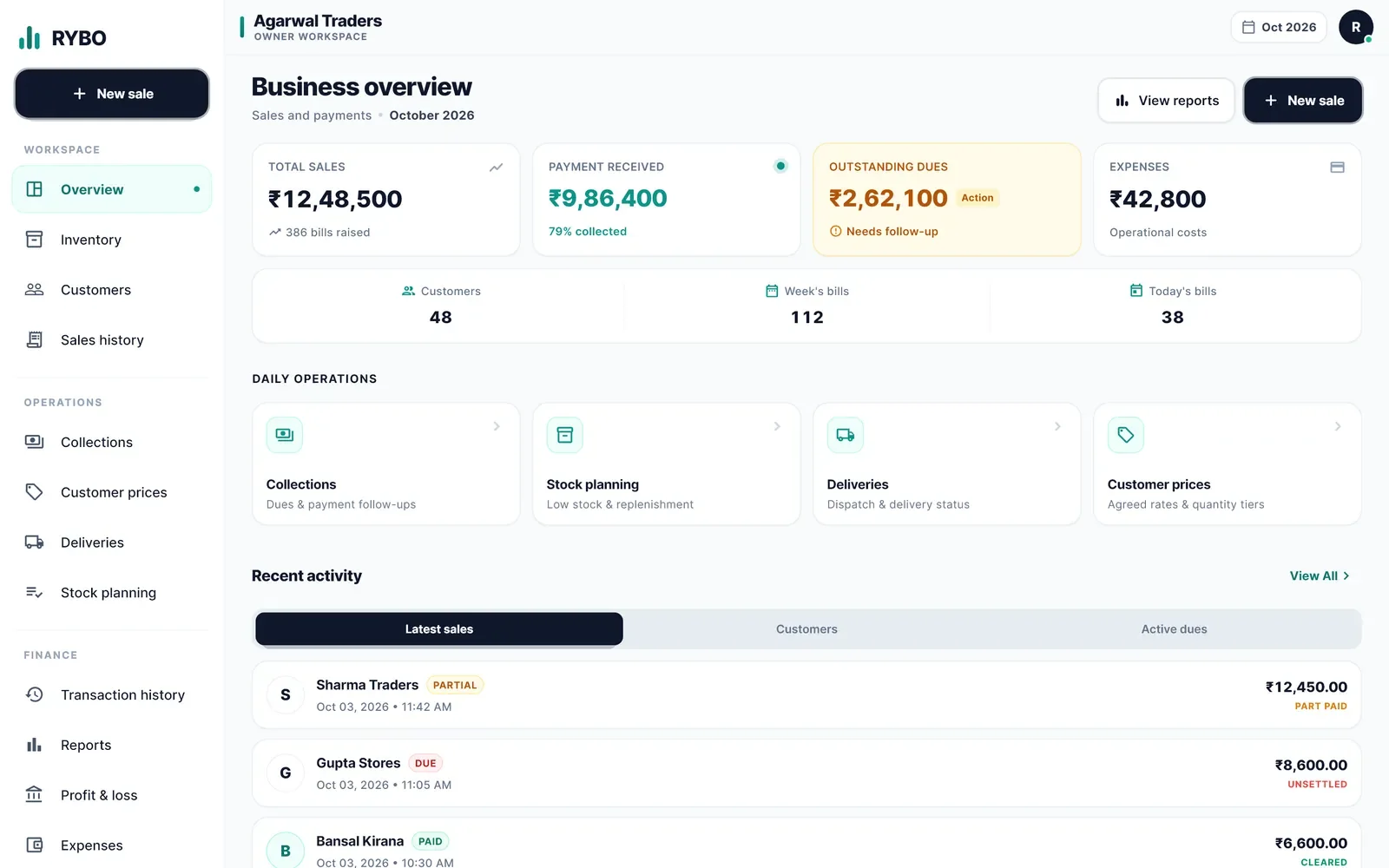Click the sidebar New sale button
The height and width of the screenshot is (868, 1389).
click(x=112, y=94)
